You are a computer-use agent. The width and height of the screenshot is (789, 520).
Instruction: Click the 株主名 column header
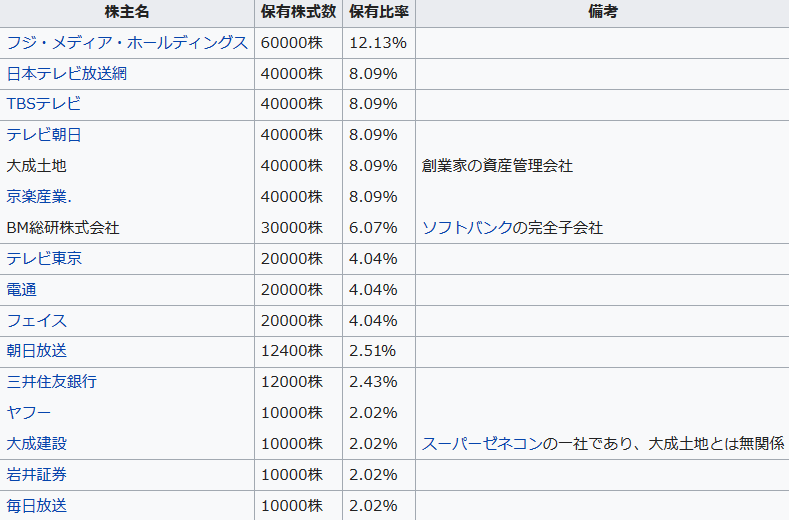click(x=127, y=12)
